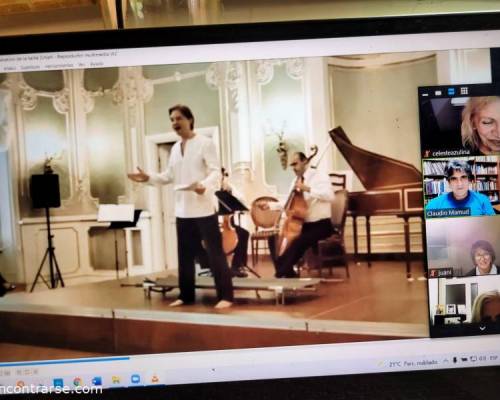
Task: Open Chrome from the taskbar
Action: click(x=77, y=381)
